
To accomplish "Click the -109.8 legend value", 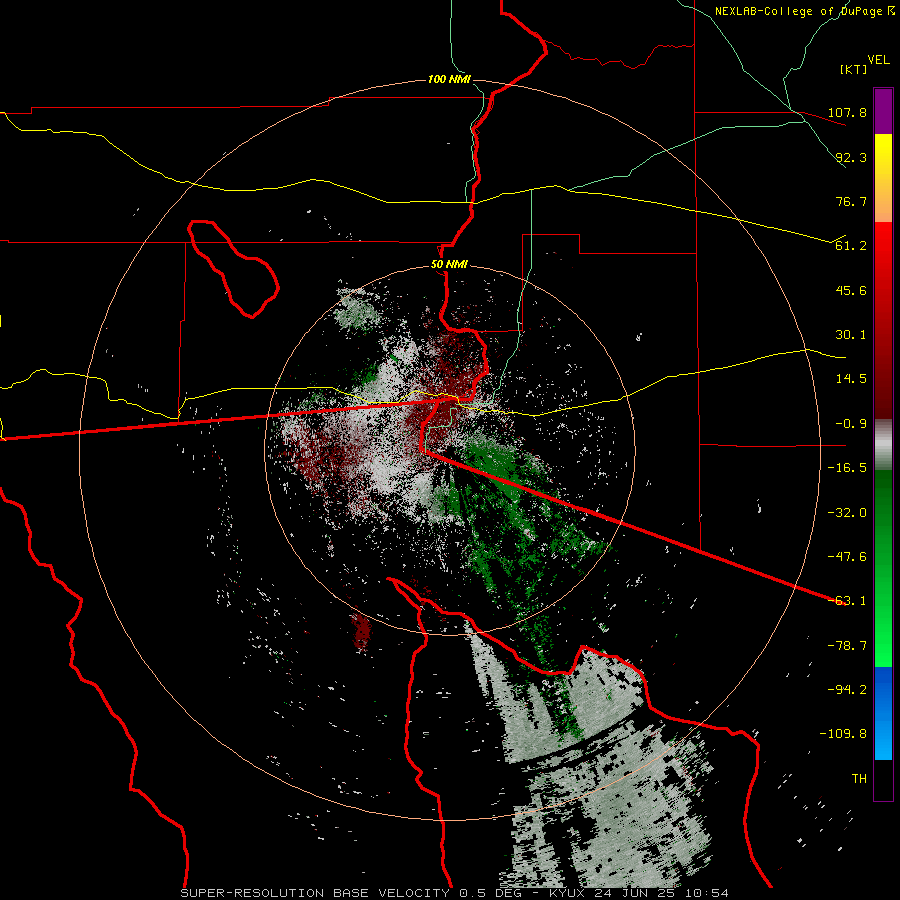I will pos(843,734).
